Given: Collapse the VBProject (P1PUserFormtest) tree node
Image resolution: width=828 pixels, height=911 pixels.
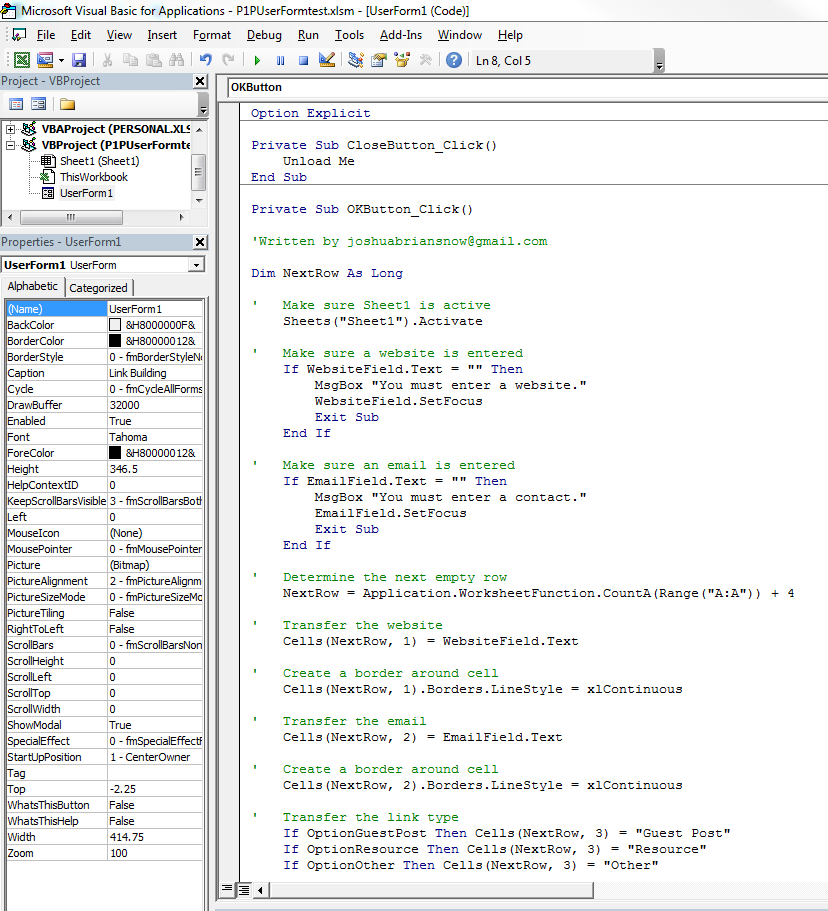Looking at the screenshot, I should pos(11,145).
